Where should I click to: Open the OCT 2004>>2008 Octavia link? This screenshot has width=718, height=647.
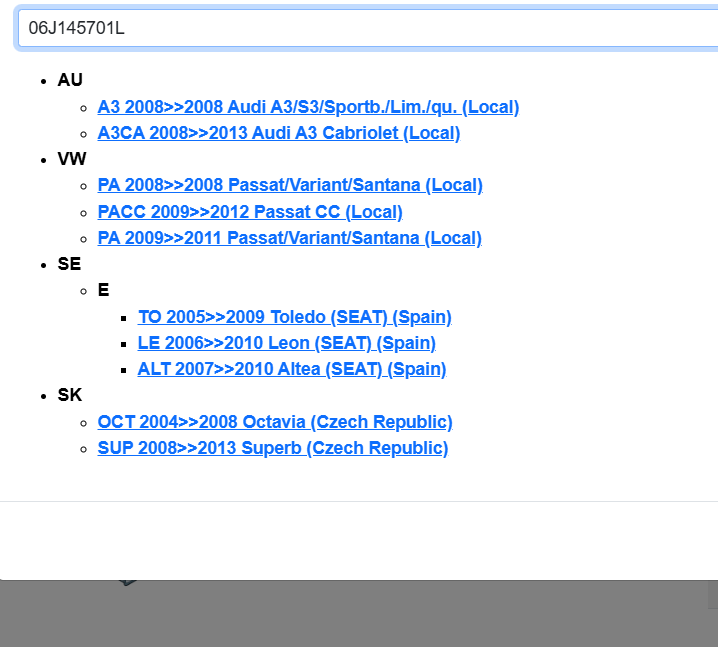point(275,422)
